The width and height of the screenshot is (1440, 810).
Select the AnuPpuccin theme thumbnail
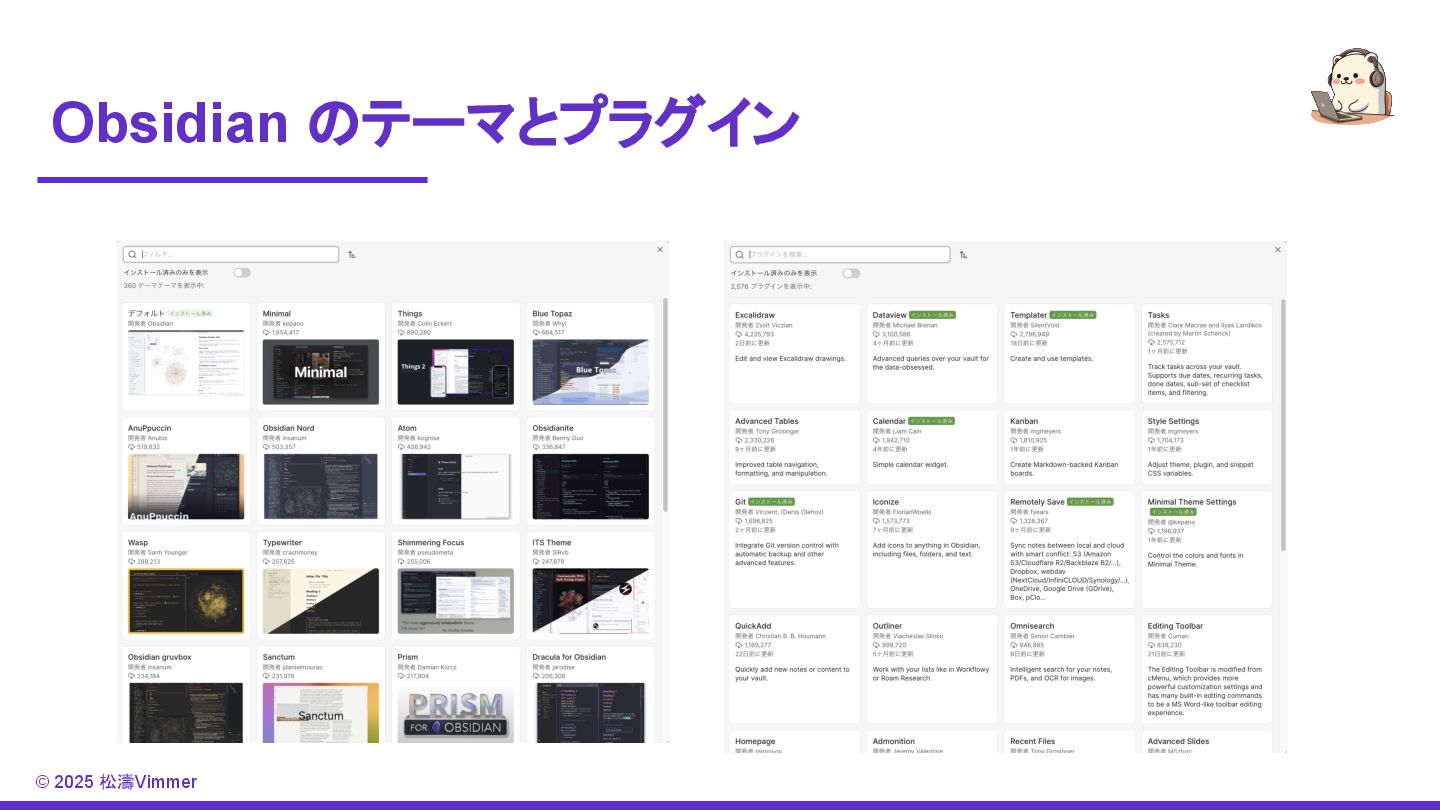[186, 487]
